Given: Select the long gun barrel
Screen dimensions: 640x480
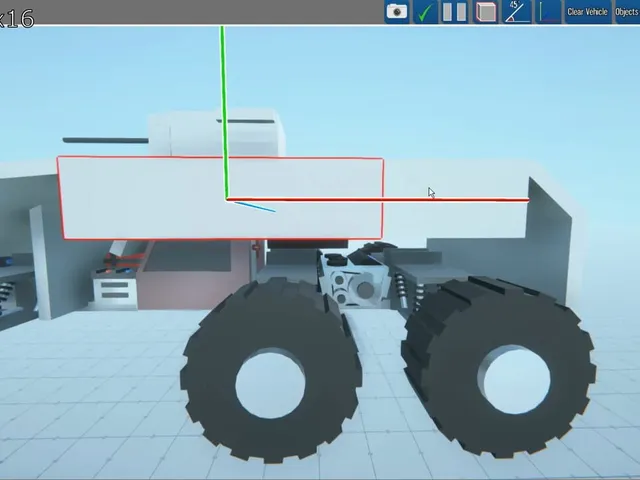Looking at the screenshot, I should coord(105,140).
